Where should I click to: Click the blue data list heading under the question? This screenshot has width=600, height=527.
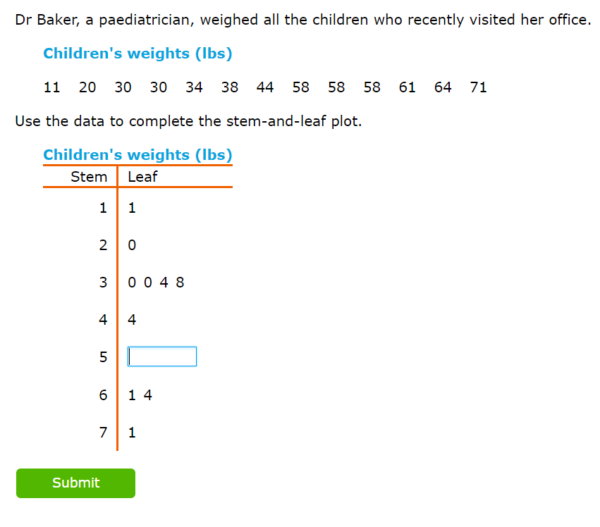[x=137, y=54]
